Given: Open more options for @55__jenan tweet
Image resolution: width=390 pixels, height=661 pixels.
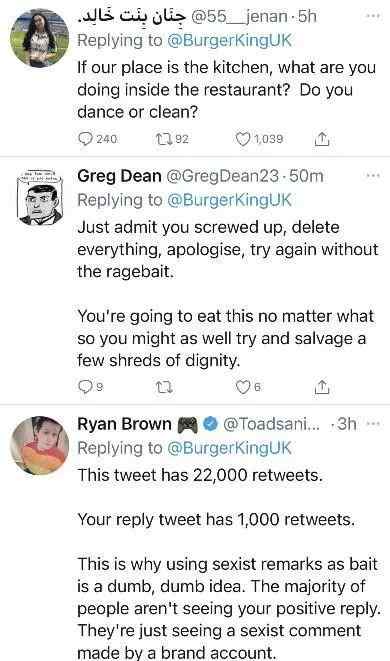Looking at the screenshot, I should pos(373,16).
